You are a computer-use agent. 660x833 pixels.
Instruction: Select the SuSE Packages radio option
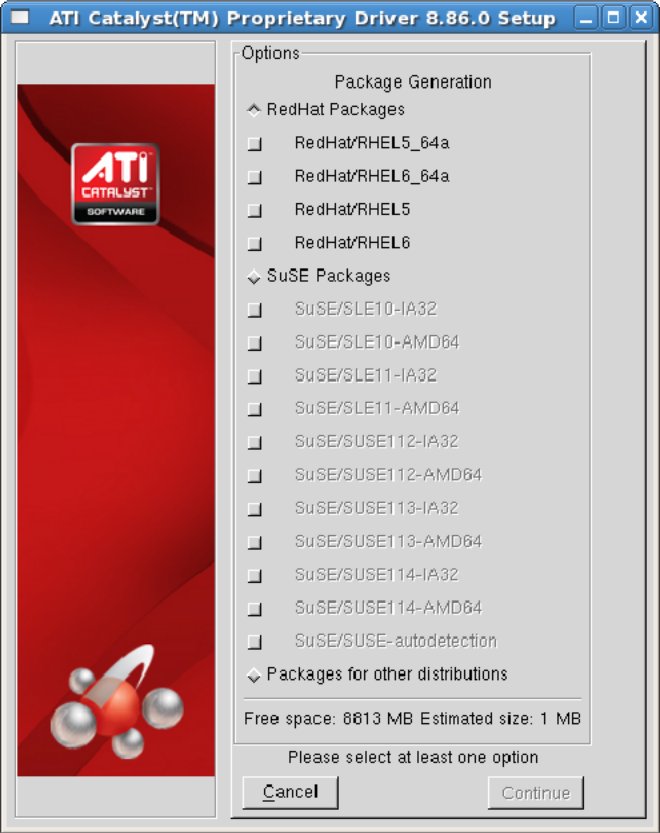[254, 276]
